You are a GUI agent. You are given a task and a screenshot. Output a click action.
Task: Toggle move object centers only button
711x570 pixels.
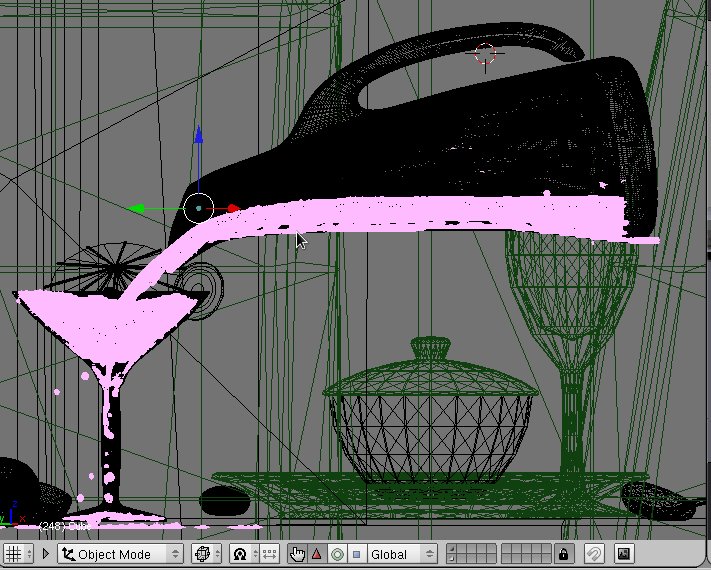269,554
